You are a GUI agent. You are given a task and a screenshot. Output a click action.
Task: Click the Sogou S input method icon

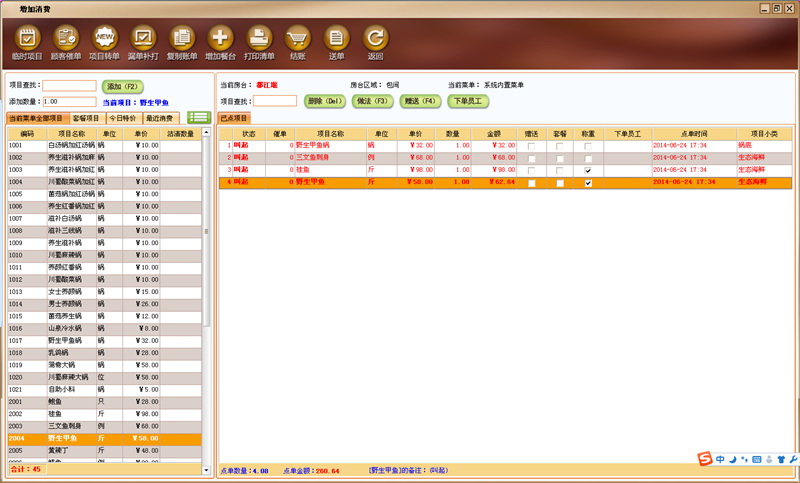[x=705, y=459]
